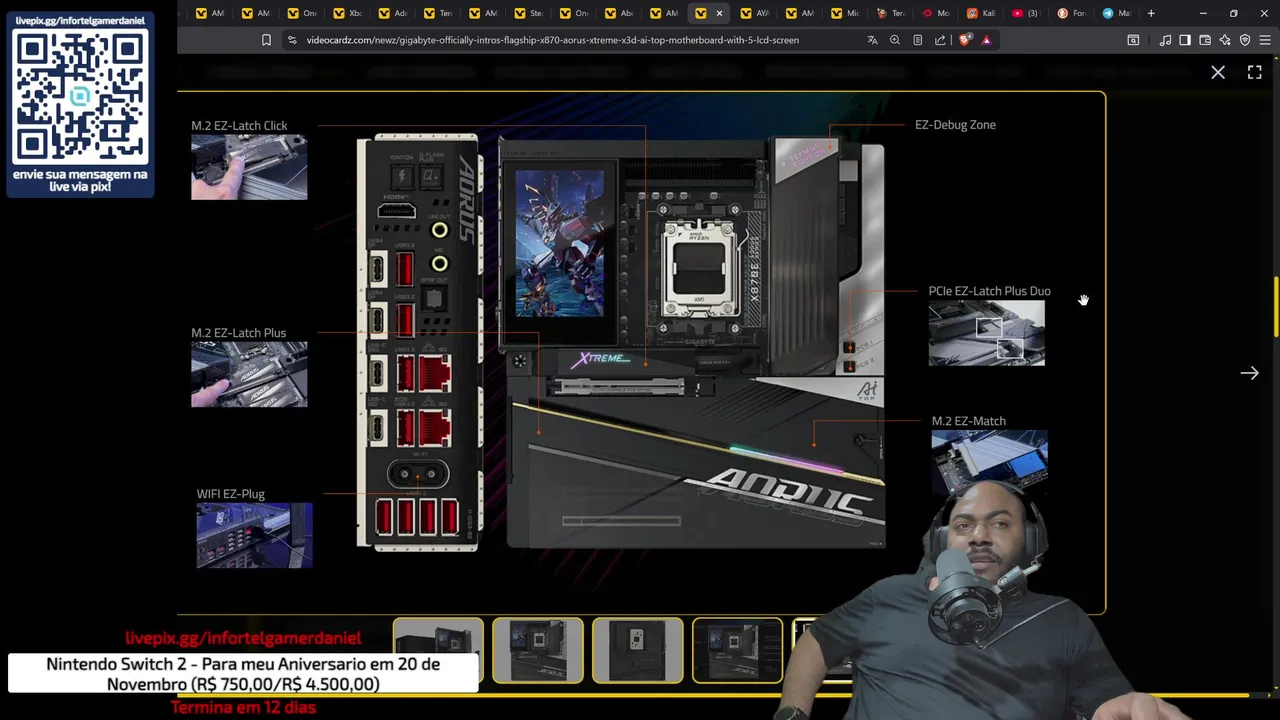Click the tab search icon in toolbar
1280x720 pixels.
[1133, 40]
